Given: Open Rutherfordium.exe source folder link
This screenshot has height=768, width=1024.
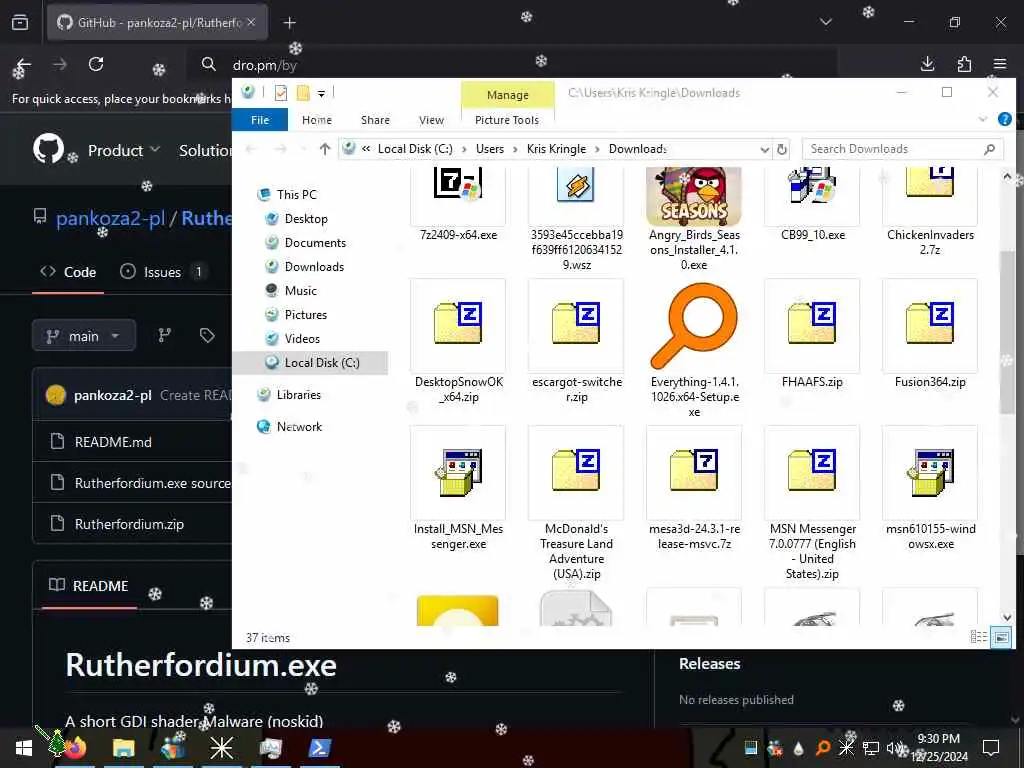Looking at the screenshot, I should [x=153, y=483].
